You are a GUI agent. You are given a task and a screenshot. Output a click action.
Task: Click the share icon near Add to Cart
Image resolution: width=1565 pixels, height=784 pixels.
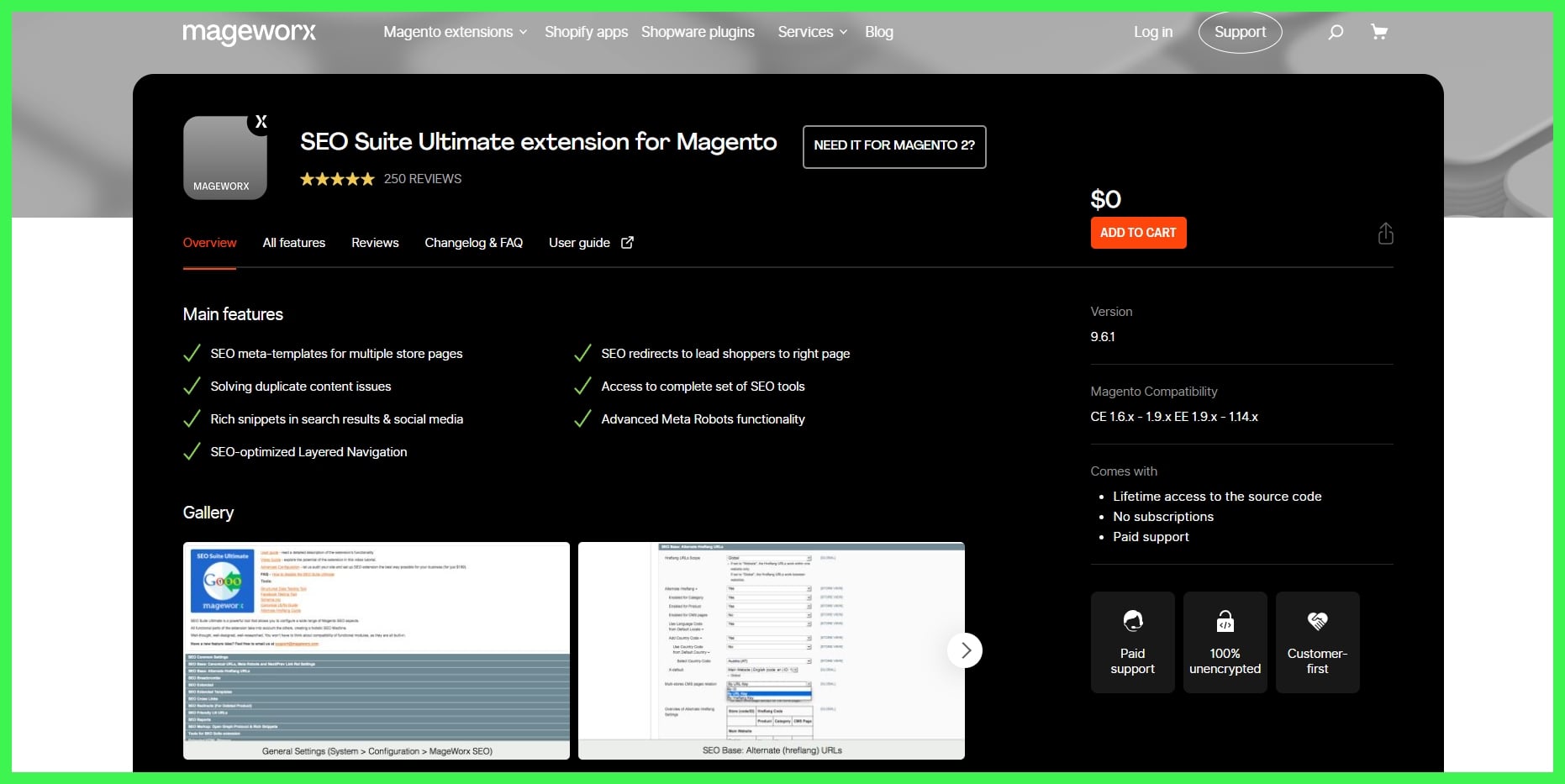[1386, 233]
